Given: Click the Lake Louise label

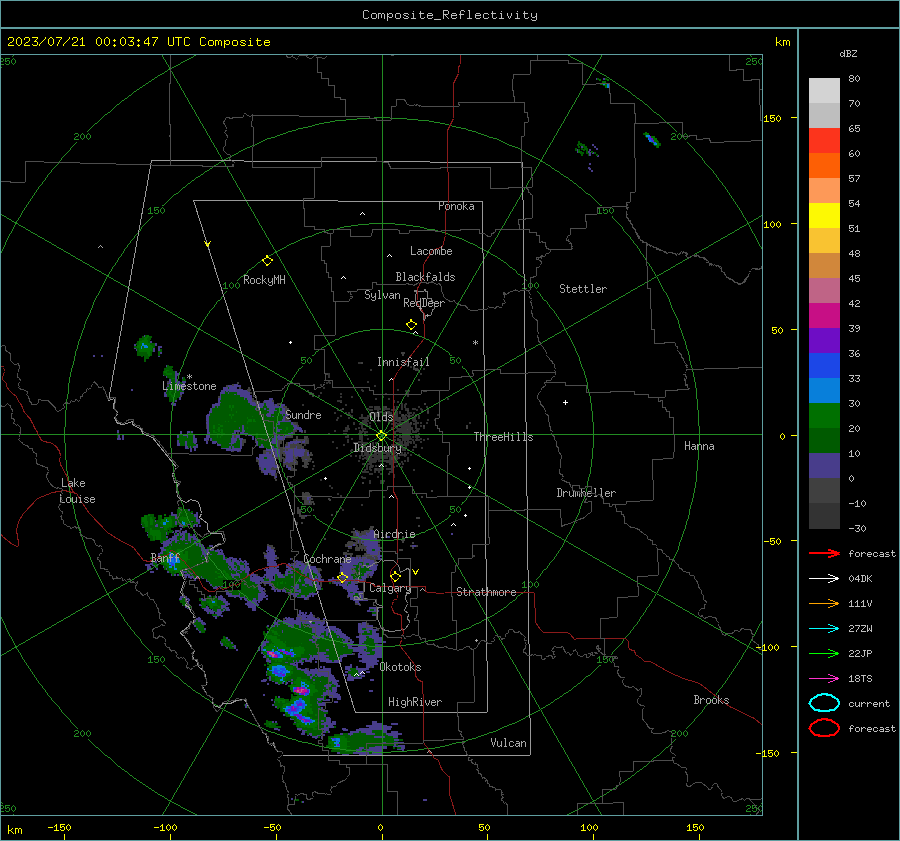Looking at the screenshot, I should pyautogui.click(x=77, y=491).
